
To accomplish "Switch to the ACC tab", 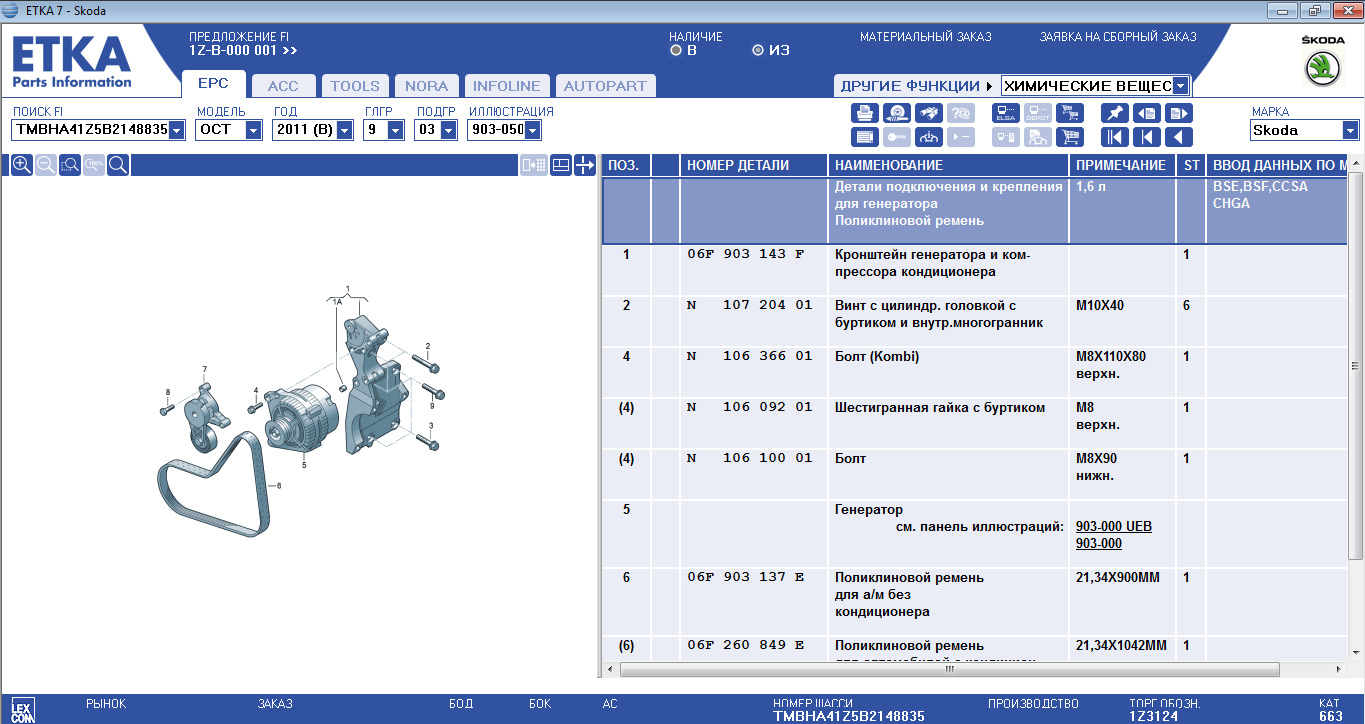I will coord(283,86).
